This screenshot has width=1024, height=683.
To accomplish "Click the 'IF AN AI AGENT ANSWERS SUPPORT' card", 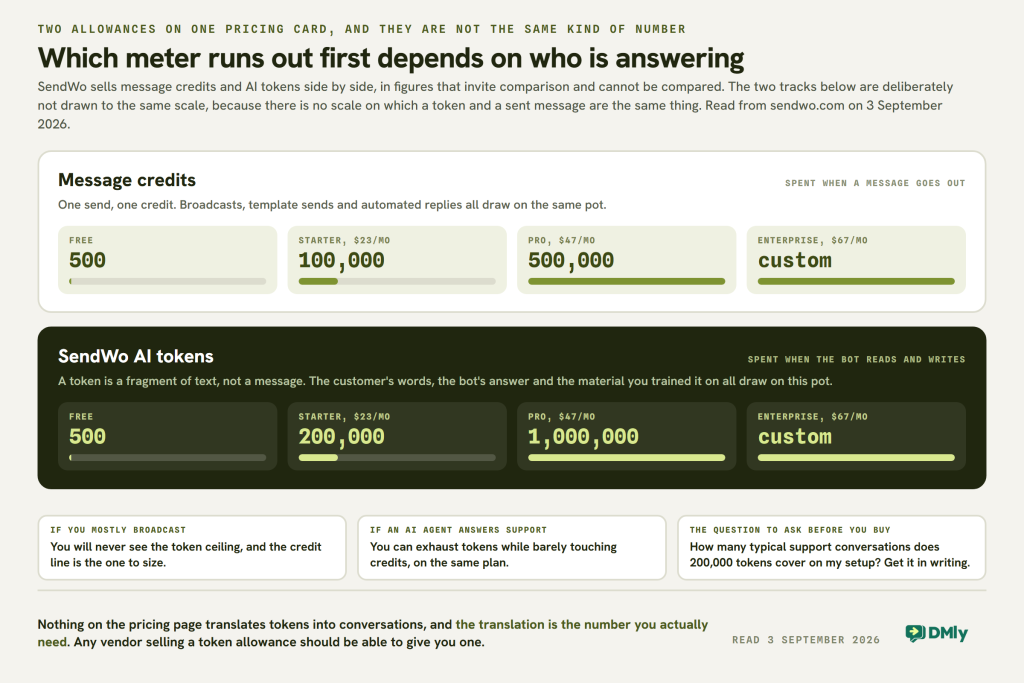I will pos(512,548).
